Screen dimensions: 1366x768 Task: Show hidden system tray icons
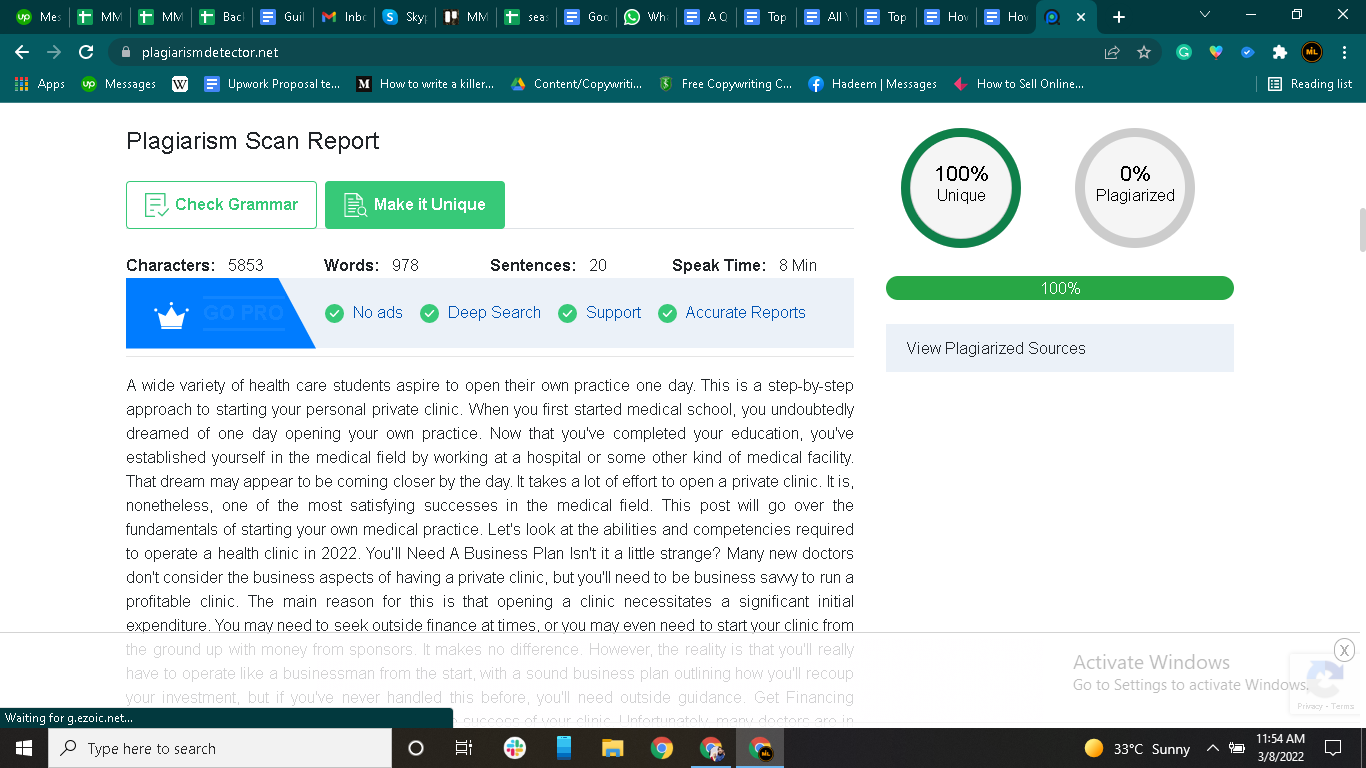pos(1212,748)
